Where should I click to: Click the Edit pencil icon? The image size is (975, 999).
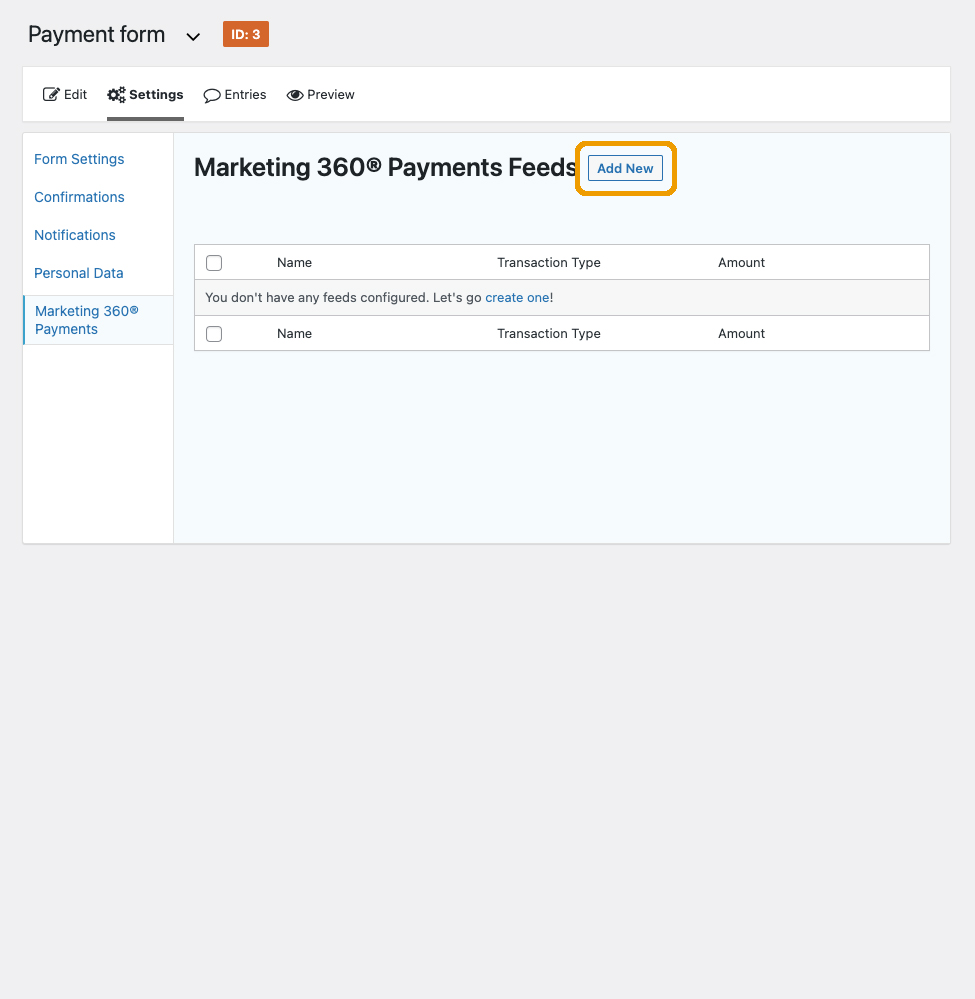(x=51, y=94)
